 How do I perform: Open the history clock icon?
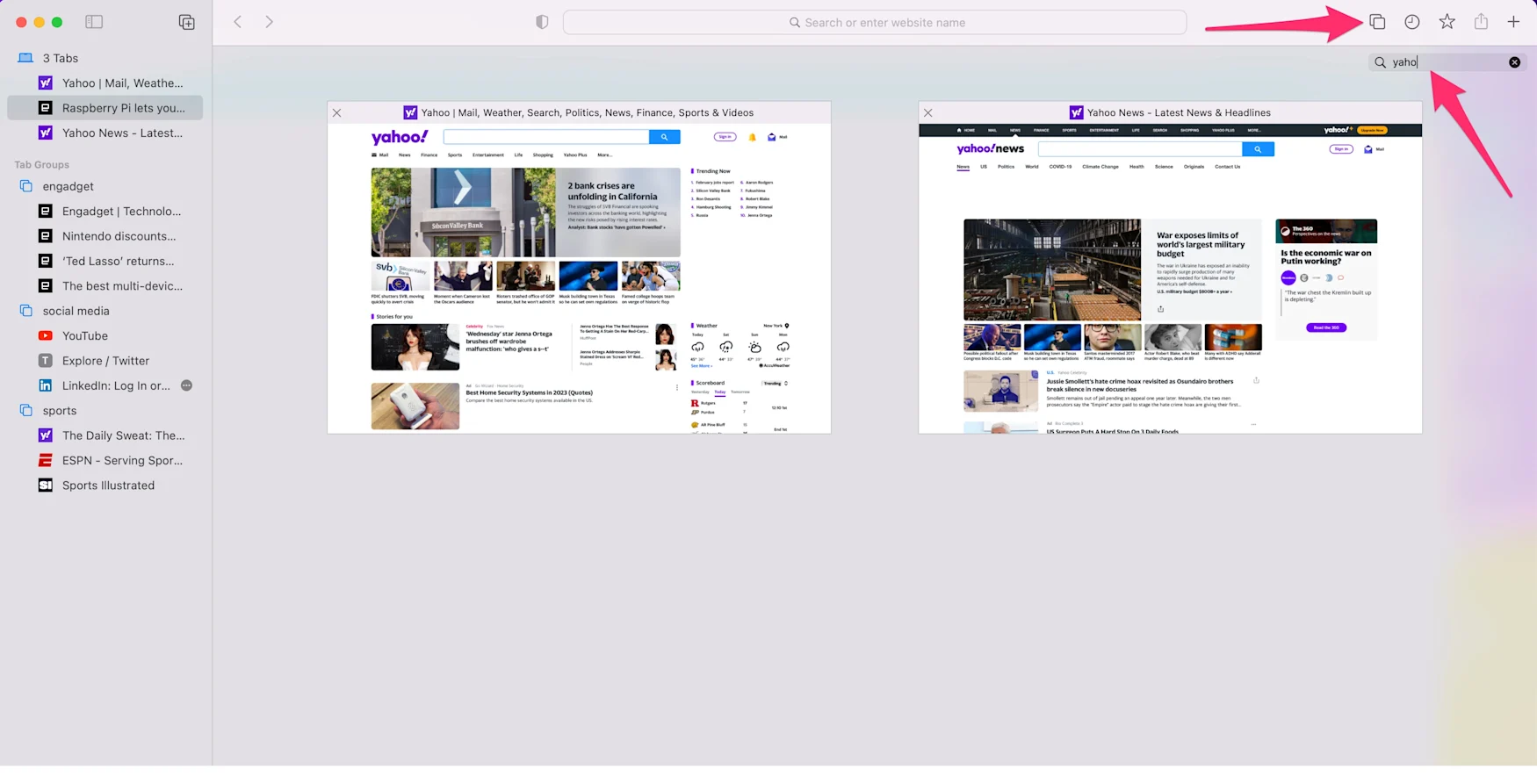[x=1411, y=22]
